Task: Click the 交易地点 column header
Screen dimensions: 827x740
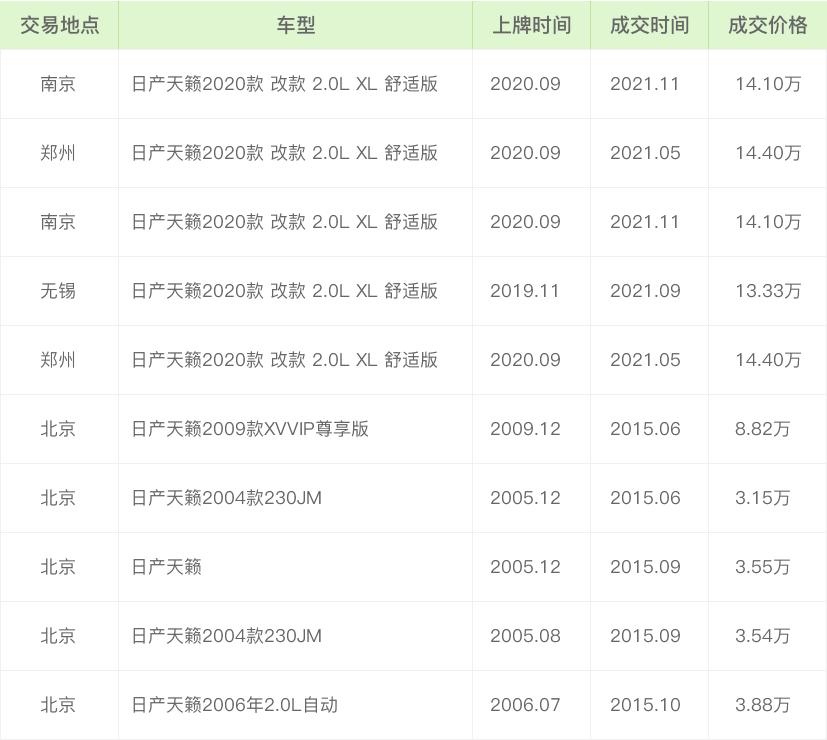Action: point(59,25)
